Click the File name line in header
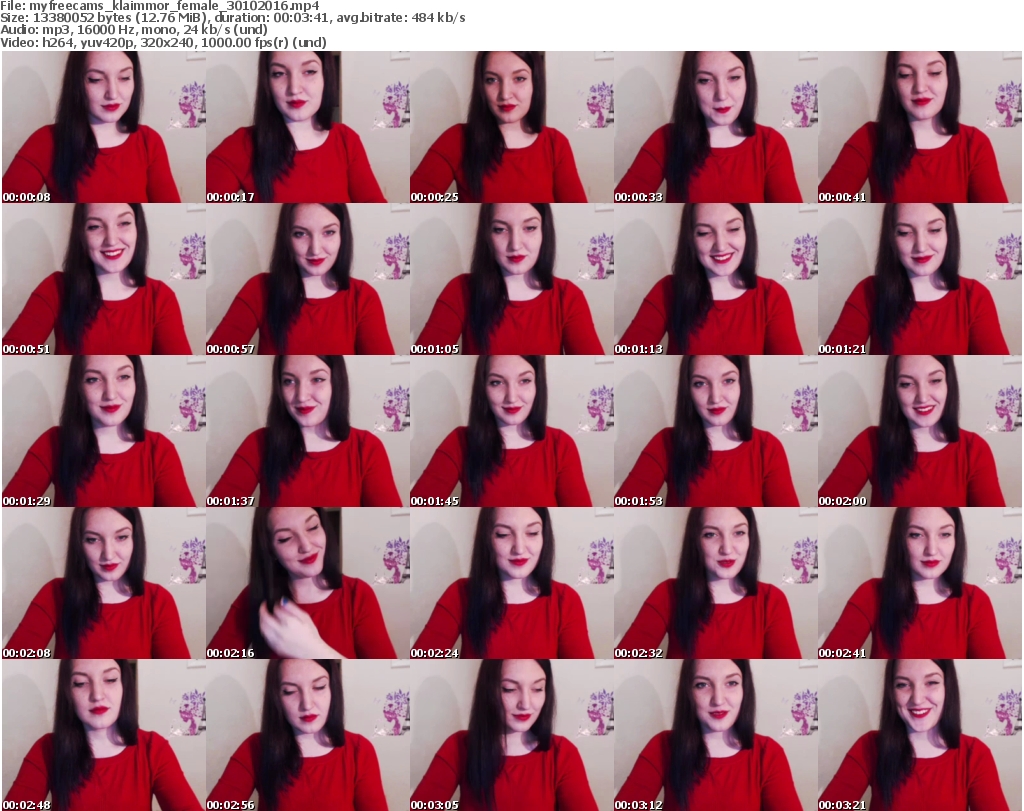This screenshot has height=811, width=1024. pyautogui.click(x=160, y=6)
